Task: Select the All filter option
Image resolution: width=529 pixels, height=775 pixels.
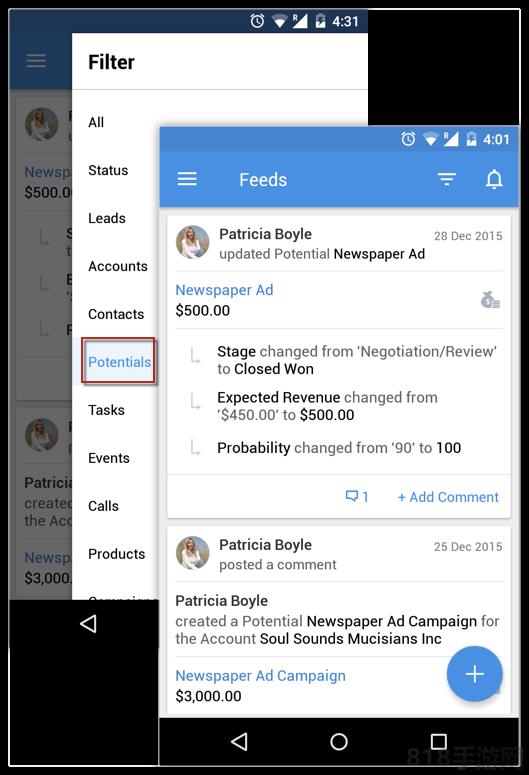Action: tap(96, 122)
